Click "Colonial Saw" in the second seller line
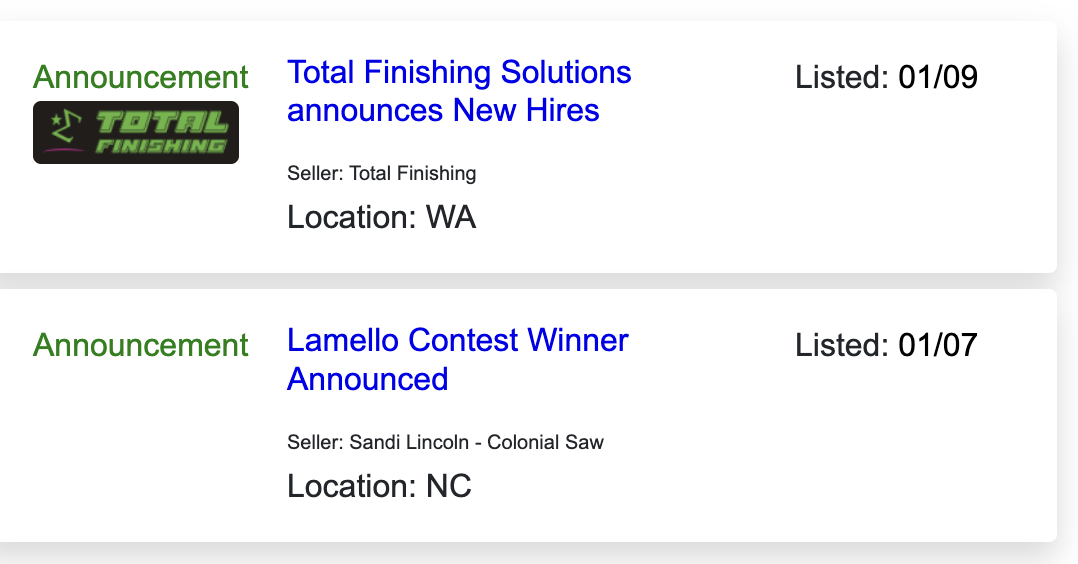Image resolution: width=1078 pixels, height=564 pixels. tap(545, 442)
